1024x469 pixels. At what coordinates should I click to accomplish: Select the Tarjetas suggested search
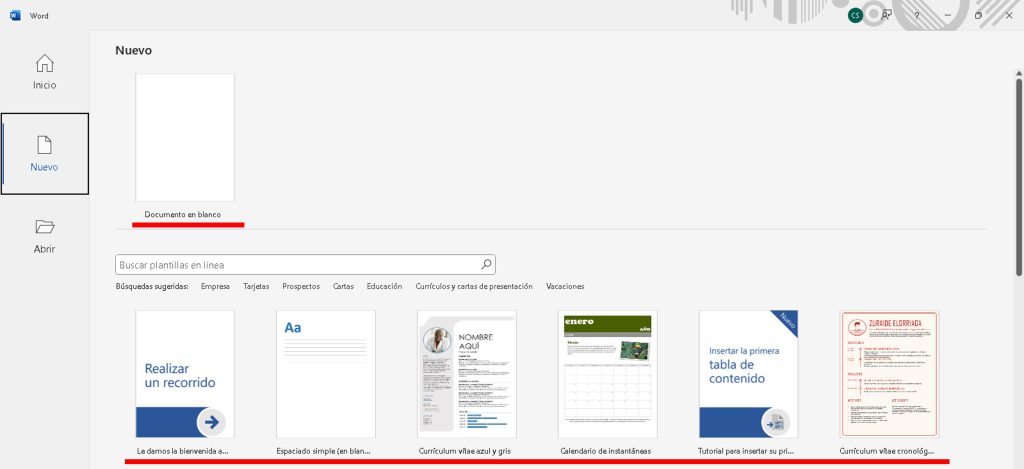click(256, 287)
